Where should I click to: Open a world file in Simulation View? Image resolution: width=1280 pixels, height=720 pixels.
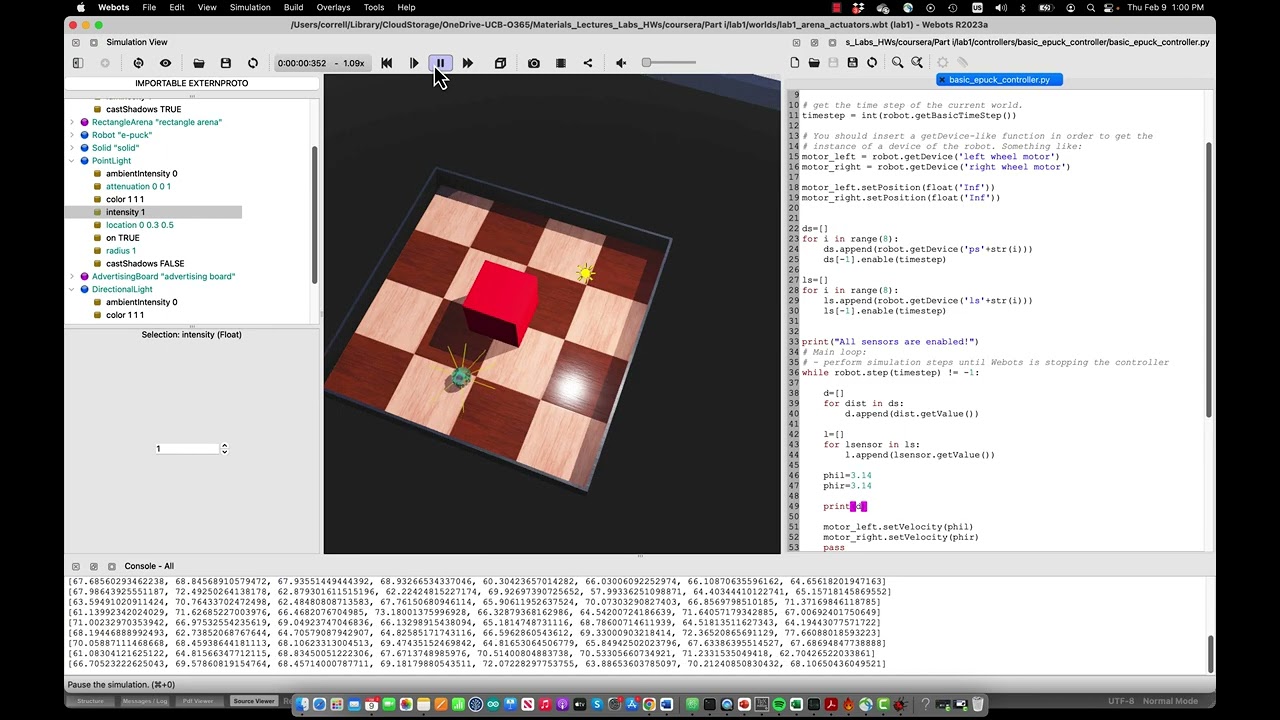(x=199, y=63)
